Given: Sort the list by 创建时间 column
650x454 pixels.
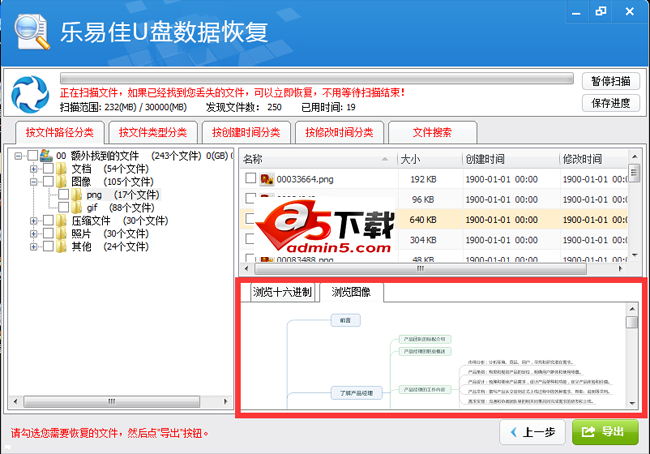Looking at the screenshot, I should 510,159.
